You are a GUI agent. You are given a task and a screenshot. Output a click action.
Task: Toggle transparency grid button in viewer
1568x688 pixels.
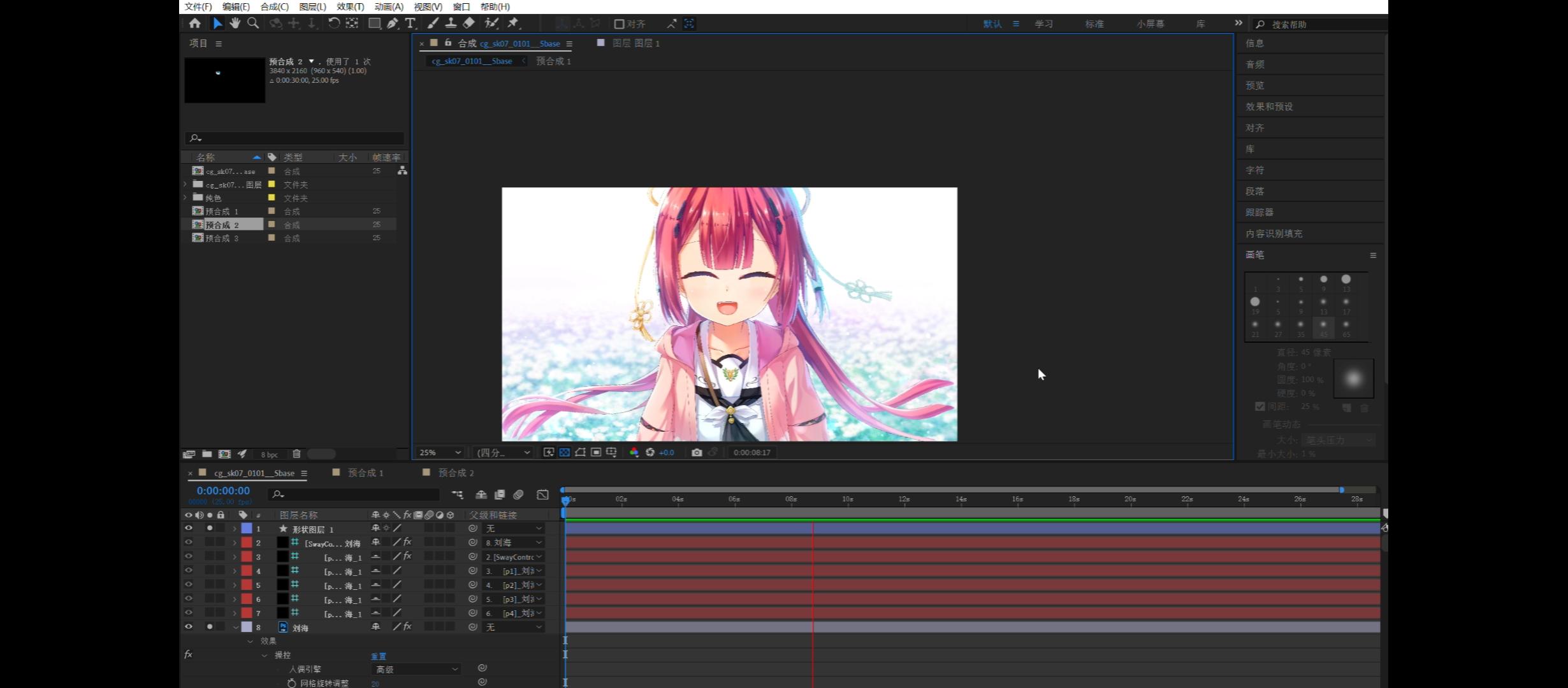click(x=564, y=452)
